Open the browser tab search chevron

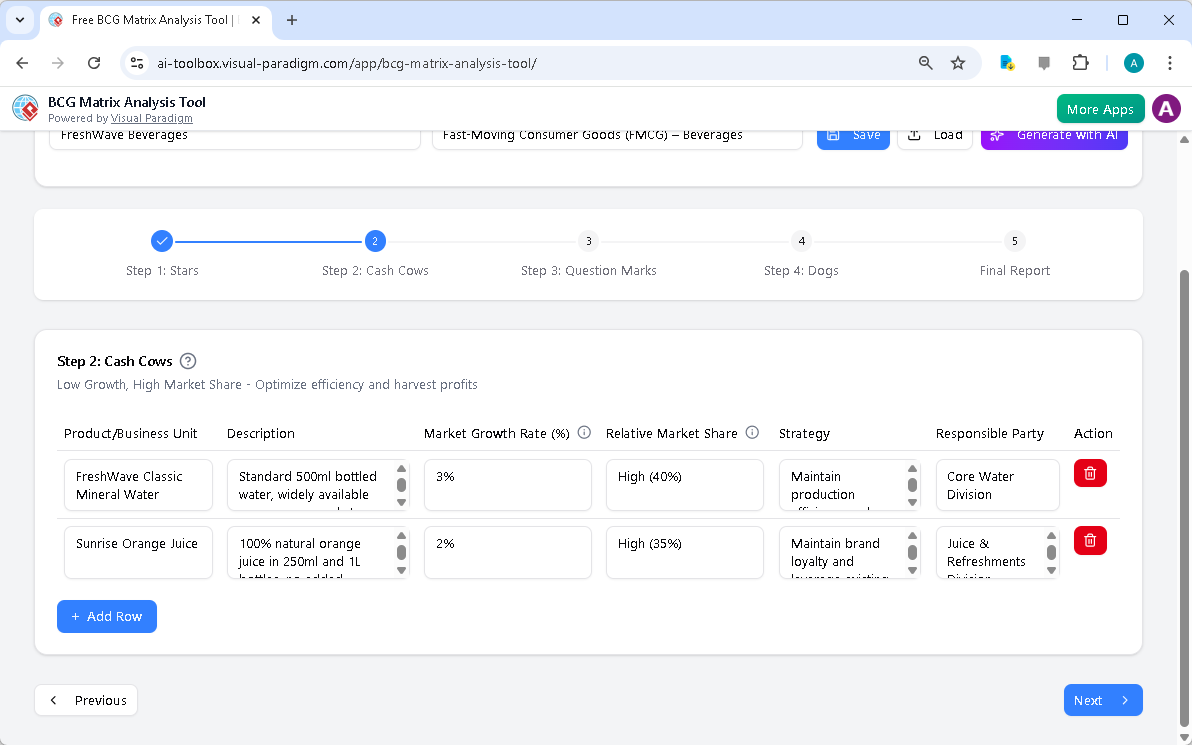coord(20,20)
